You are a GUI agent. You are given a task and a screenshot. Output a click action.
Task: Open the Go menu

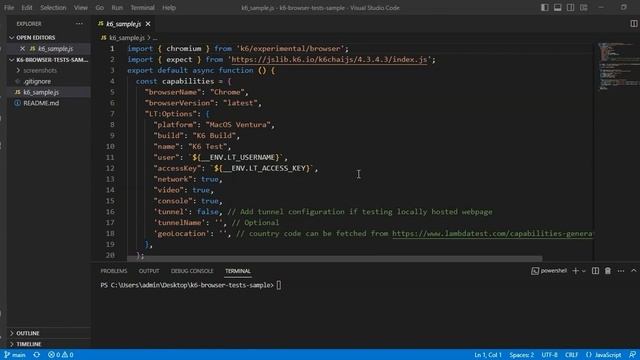pyautogui.click(x=99, y=7)
